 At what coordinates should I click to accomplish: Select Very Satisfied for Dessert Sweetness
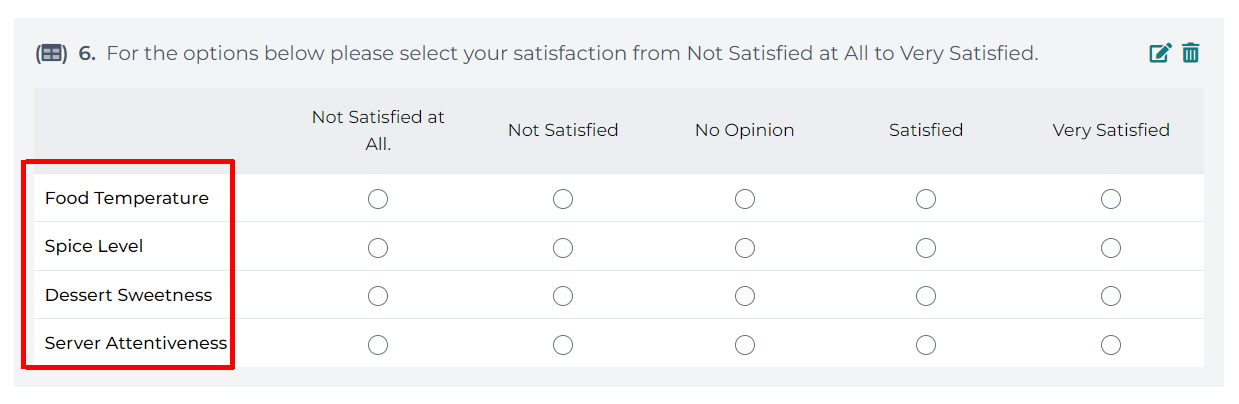[1111, 296]
